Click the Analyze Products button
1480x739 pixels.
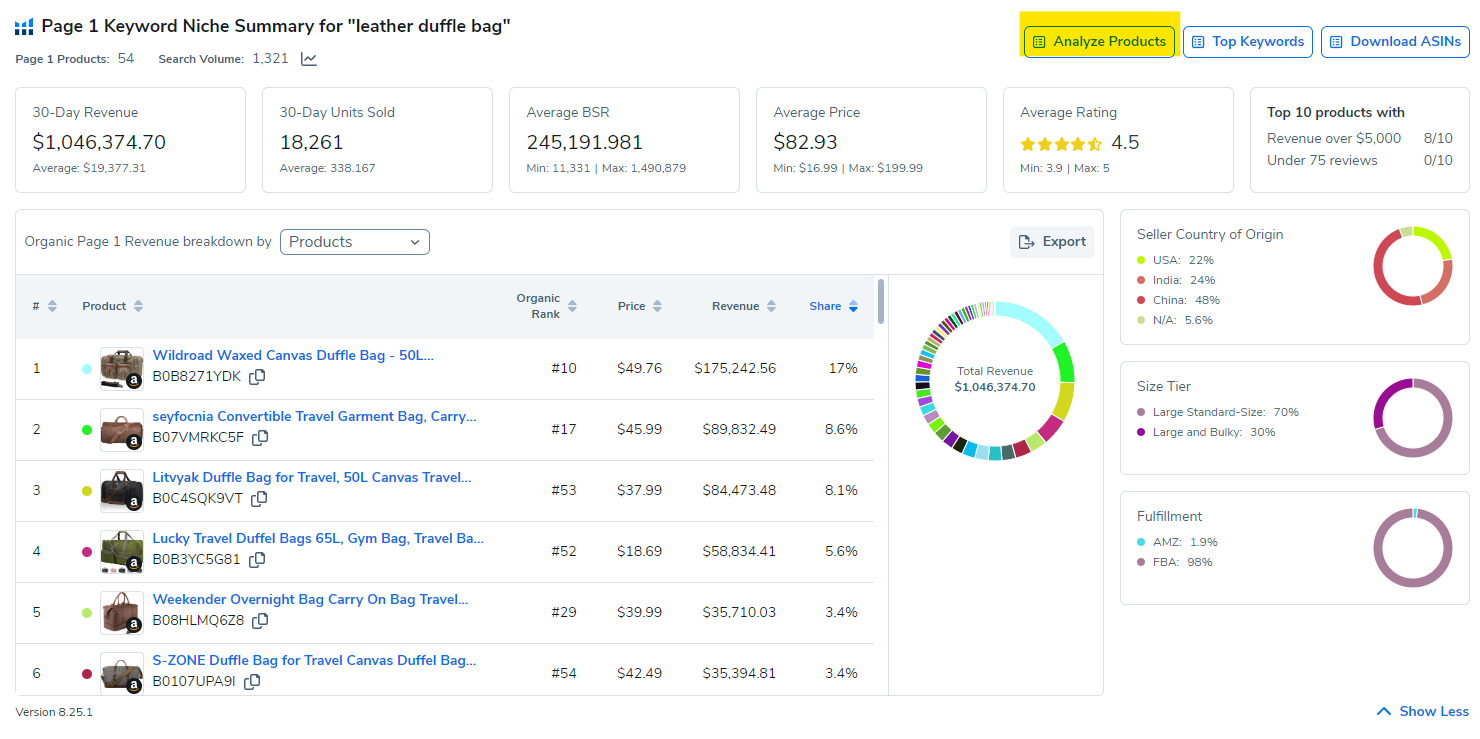[x=1099, y=42]
